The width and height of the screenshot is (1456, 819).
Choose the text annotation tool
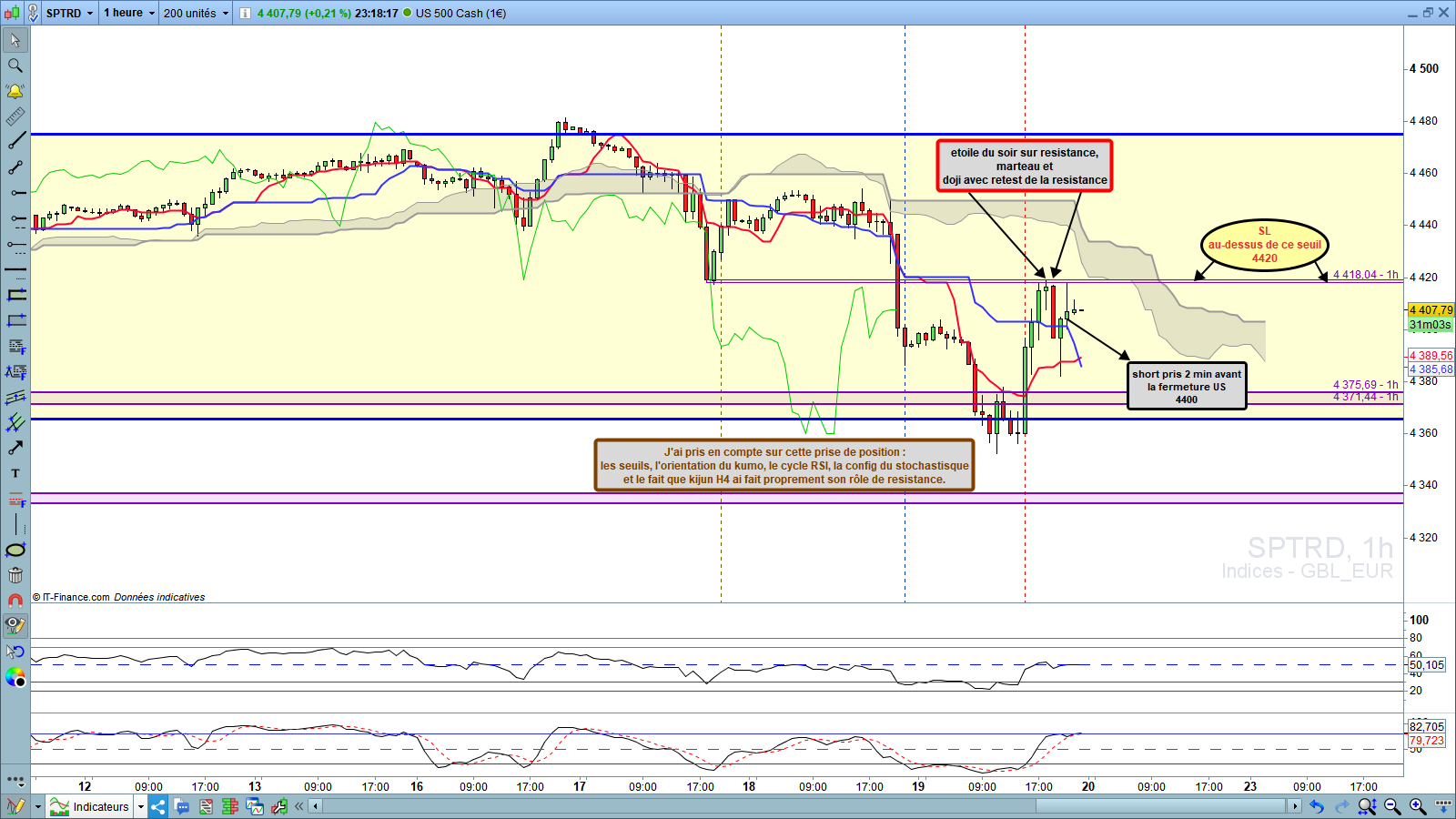click(x=15, y=473)
